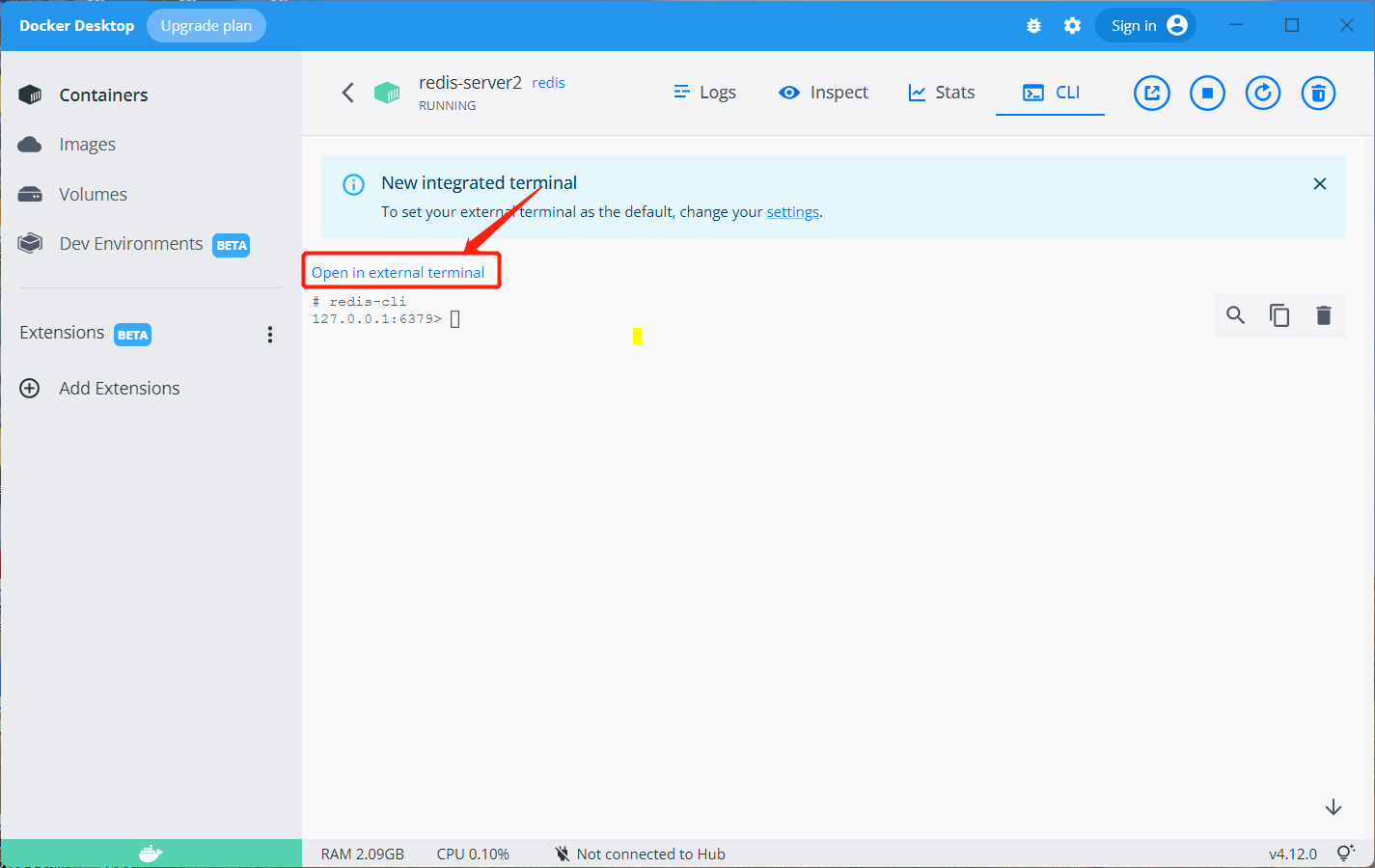1375x868 pixels.
Task: Switch to the Logs tab
Action: [704, 93]
